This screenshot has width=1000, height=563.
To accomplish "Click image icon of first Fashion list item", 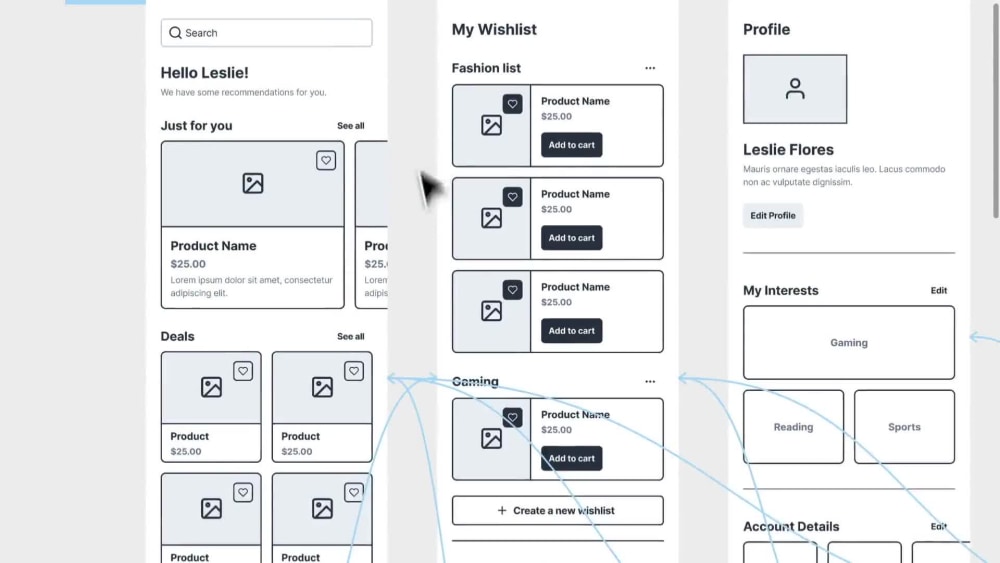I will [491, 125].
